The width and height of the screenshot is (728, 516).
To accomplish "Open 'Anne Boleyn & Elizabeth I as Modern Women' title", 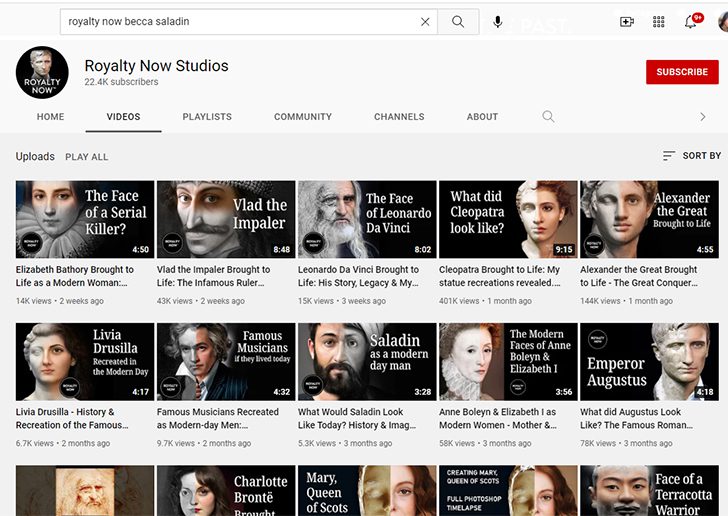I will coord(498,418).
